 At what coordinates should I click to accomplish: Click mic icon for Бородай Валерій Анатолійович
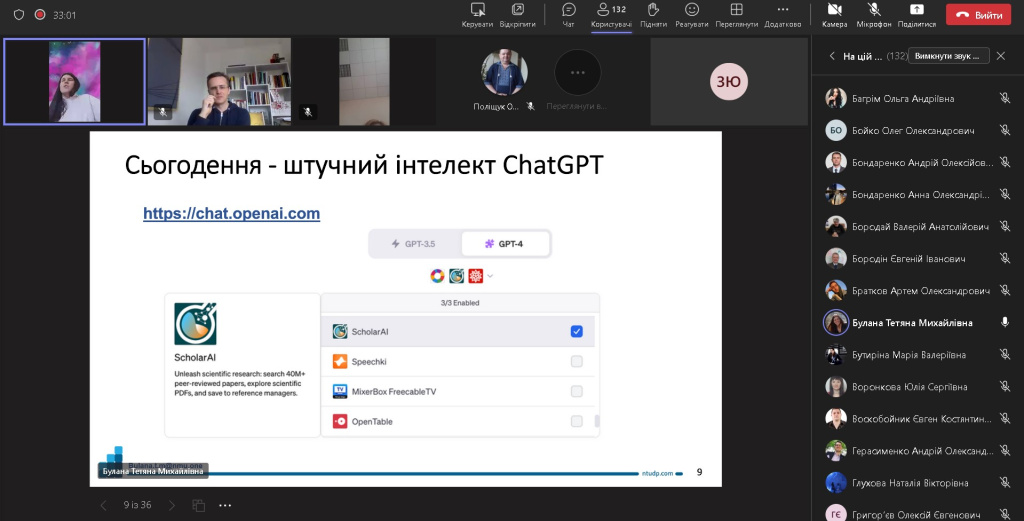(1004, 227)
